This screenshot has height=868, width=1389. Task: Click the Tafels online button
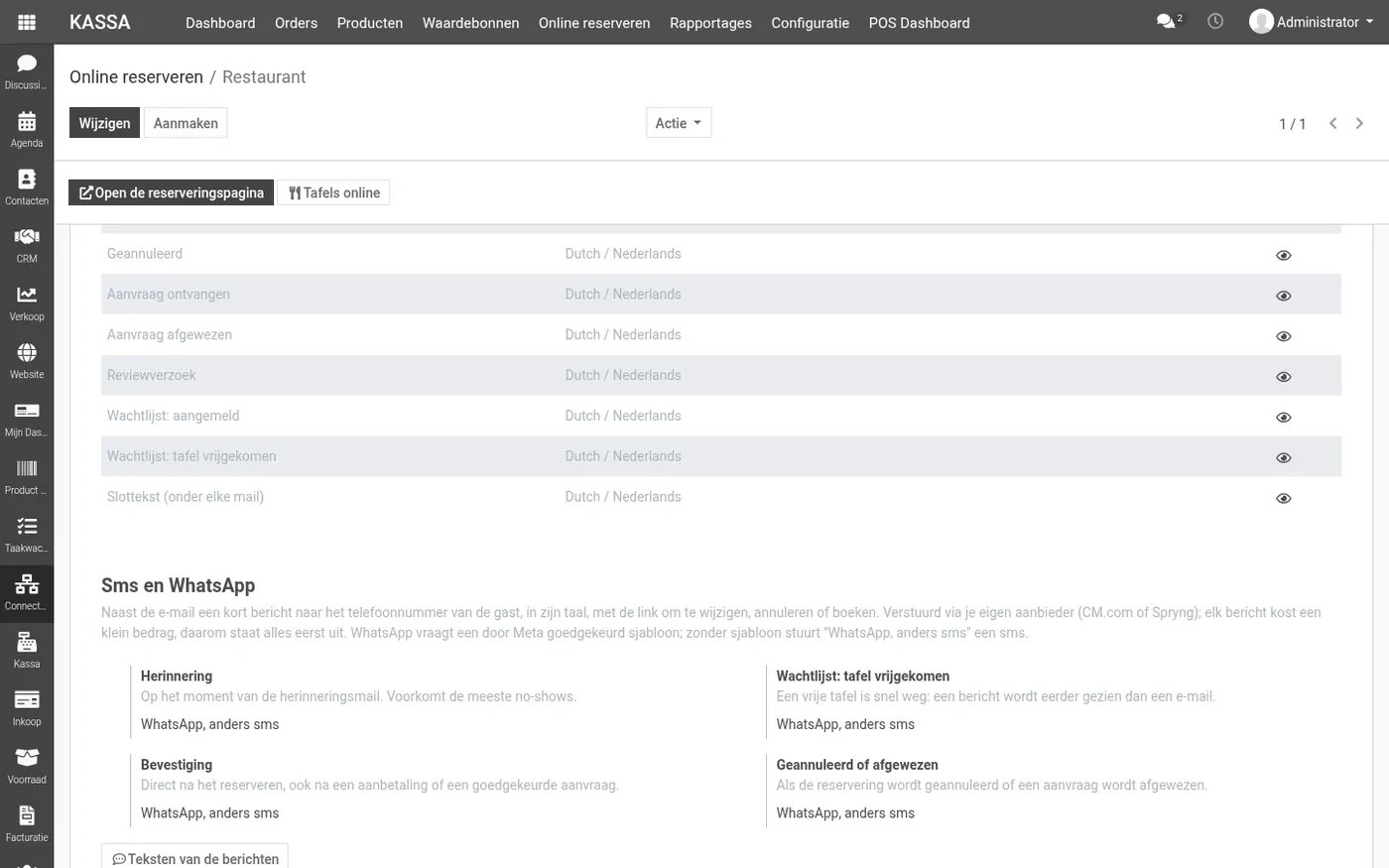pyautogui.click(x=333, y=192)
